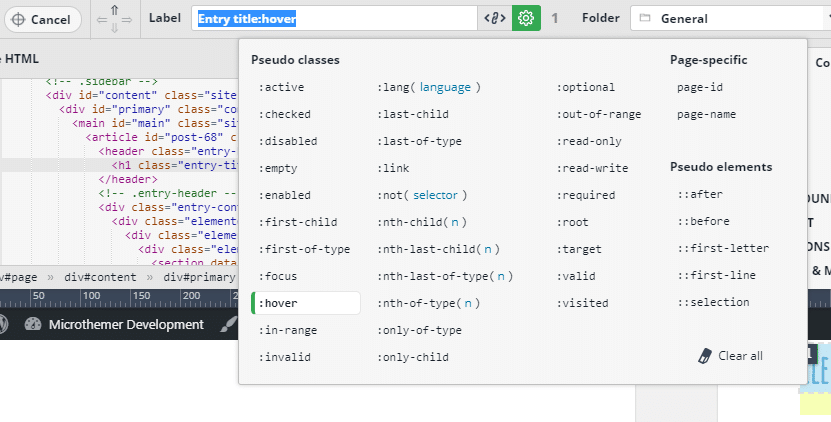This screenshot has height=422, width=831.
Task: Click the brush customize icon in admin bar
Action: coord(228,324)
